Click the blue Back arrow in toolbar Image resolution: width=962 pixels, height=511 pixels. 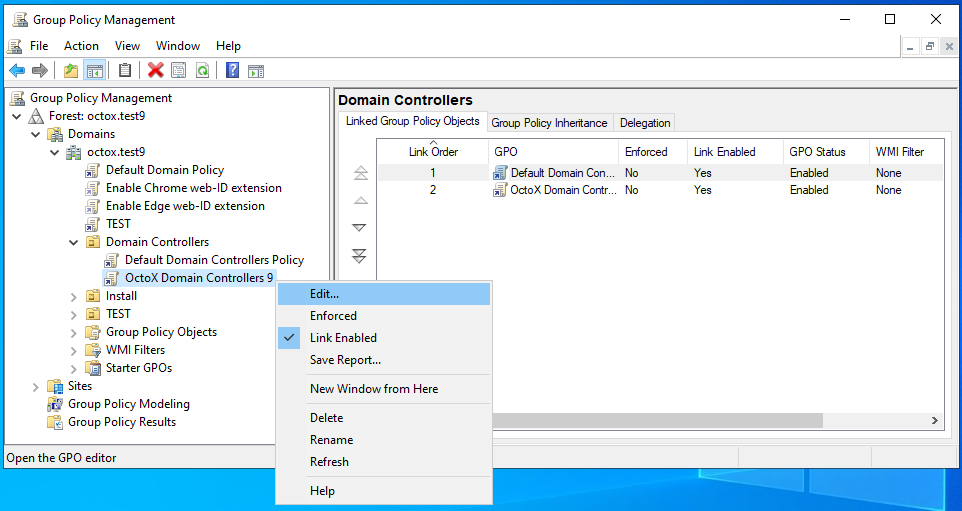[x=17, y=70]
